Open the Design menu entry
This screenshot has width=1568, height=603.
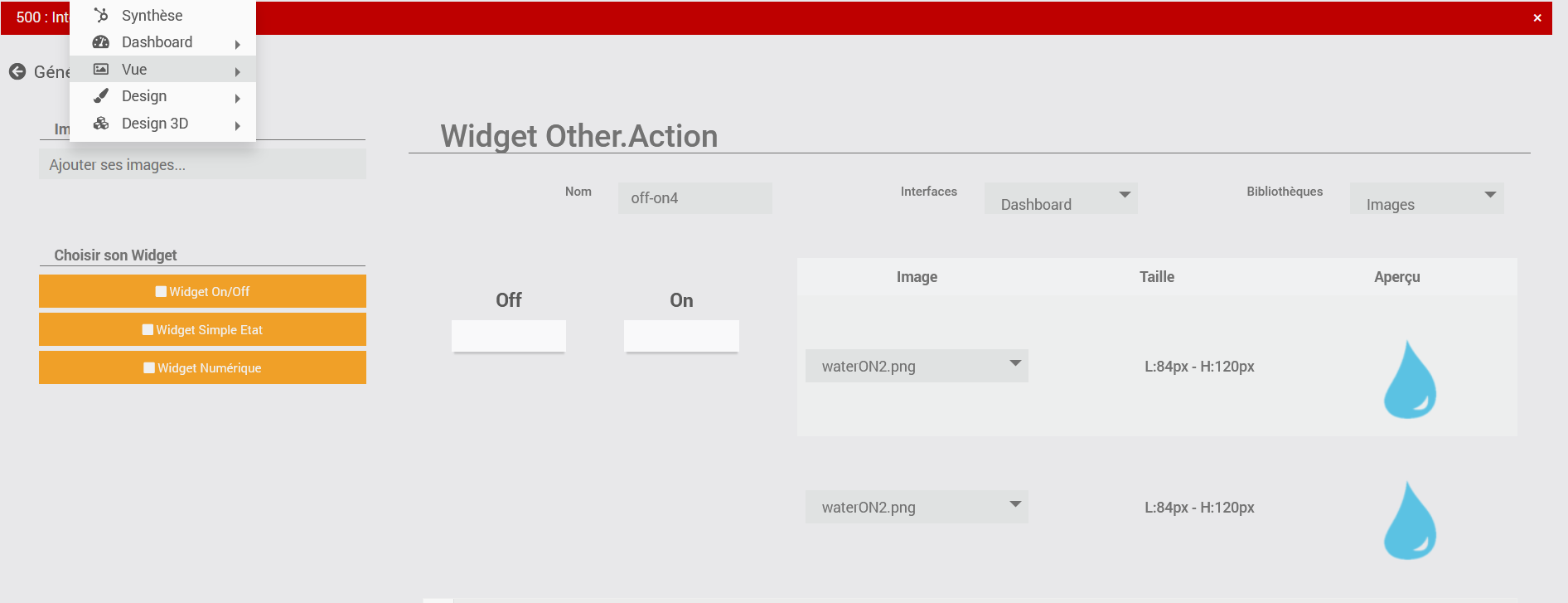tap(162, 96)
